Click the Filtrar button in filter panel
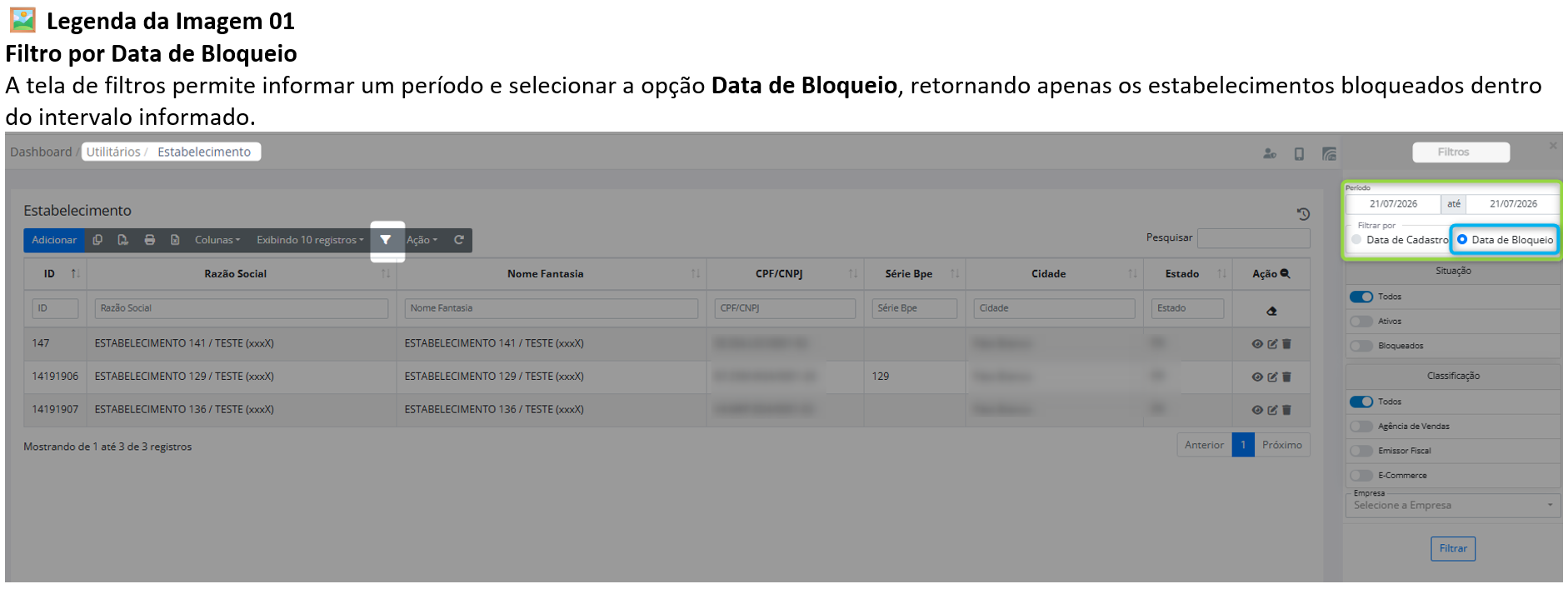This screenshot has height=589, width=1568. point(1453,548)
